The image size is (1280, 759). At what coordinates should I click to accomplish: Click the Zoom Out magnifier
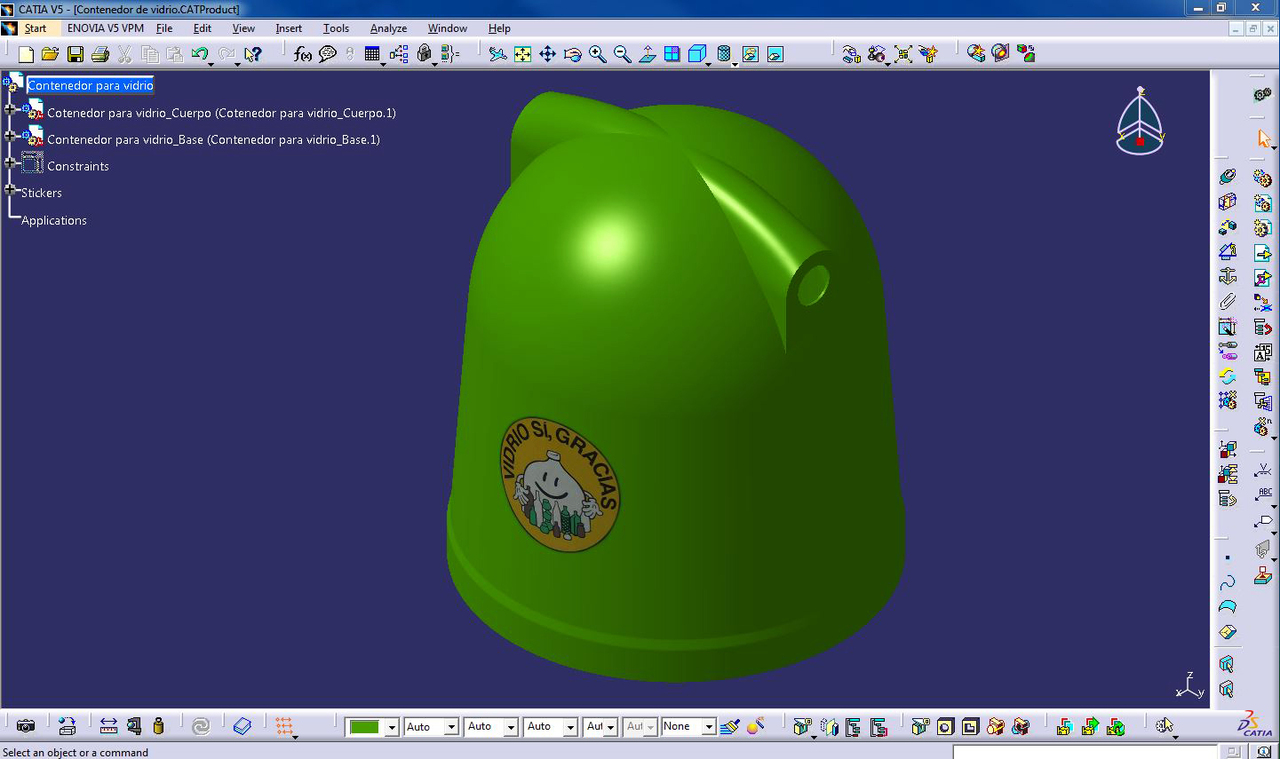(622, 54)
